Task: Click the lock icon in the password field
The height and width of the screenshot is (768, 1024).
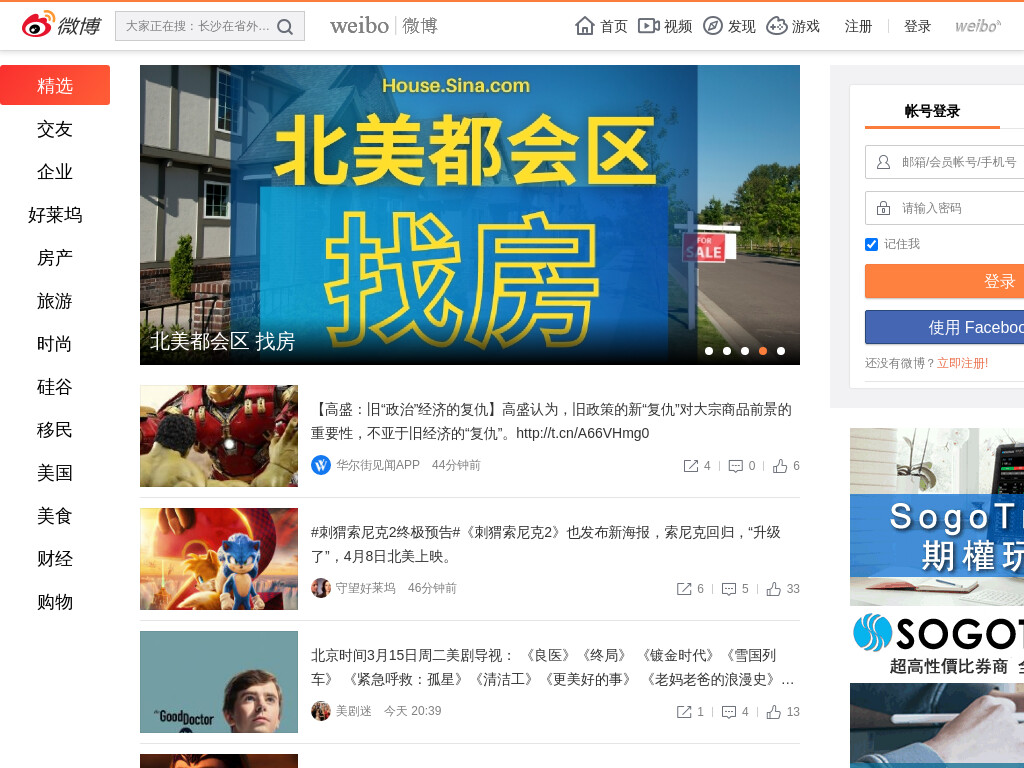Action: point(883,208)
